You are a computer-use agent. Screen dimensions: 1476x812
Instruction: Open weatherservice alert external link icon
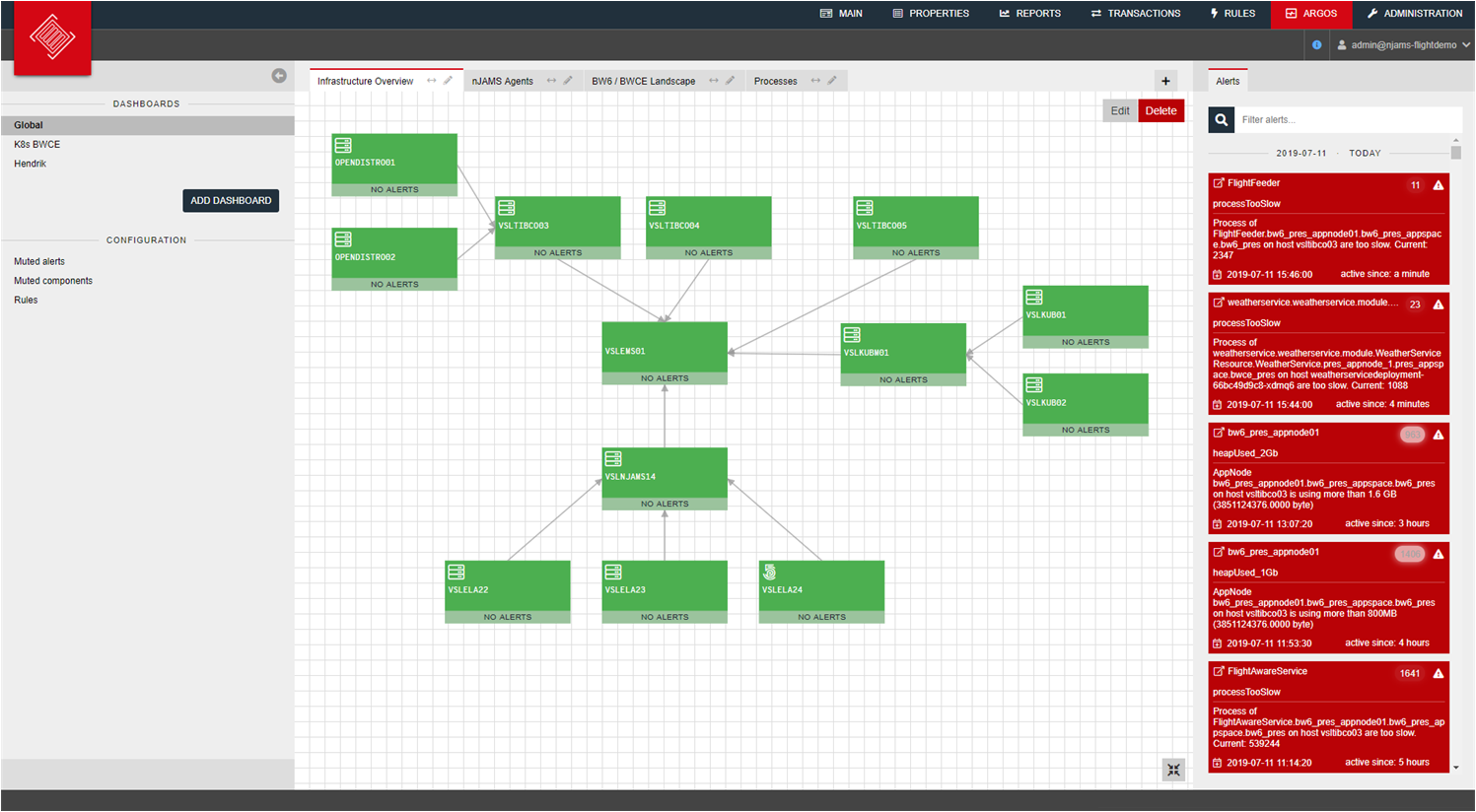pyautogui.click(x=1219, y=303)
